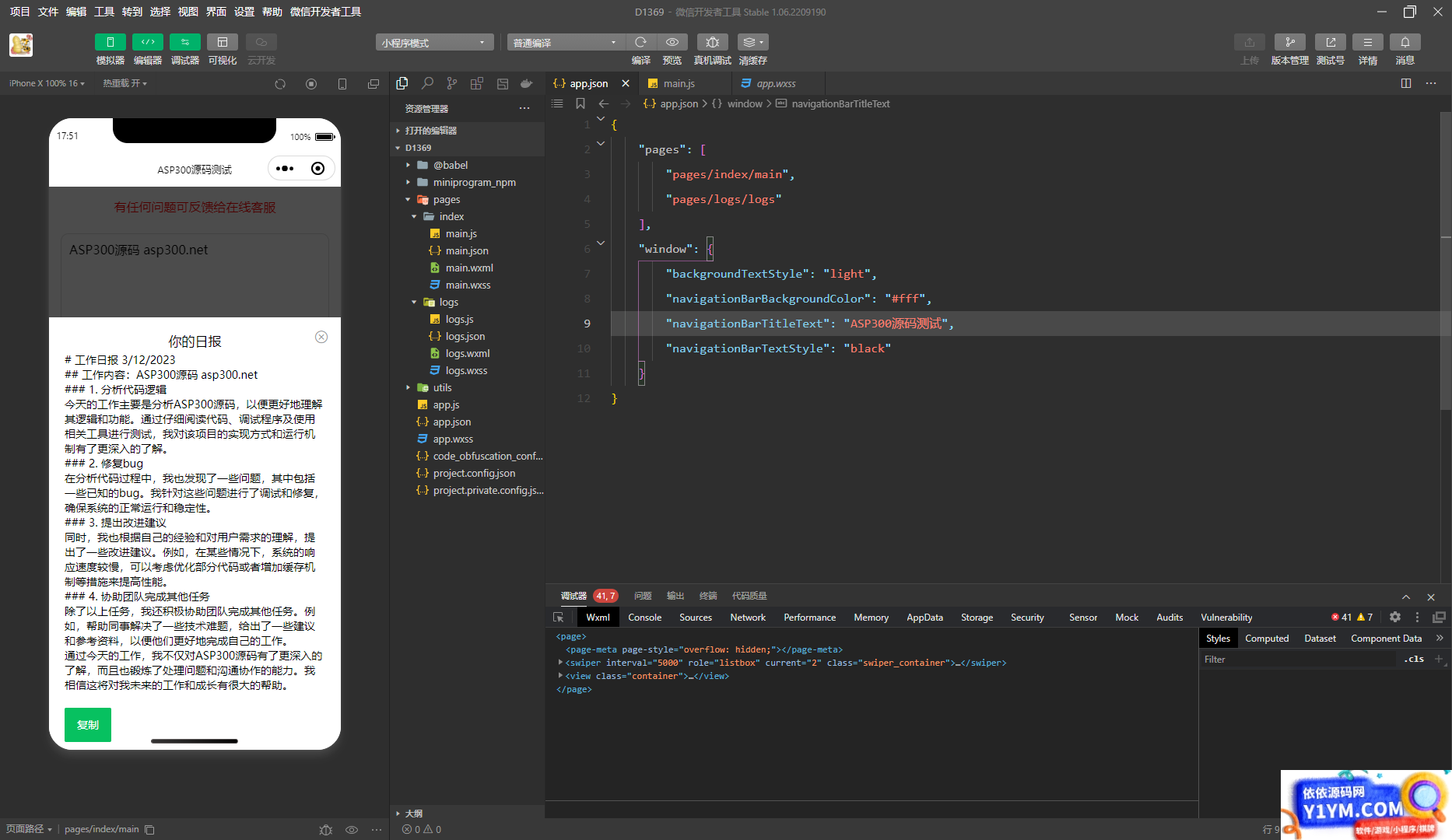Screen dimensions: 1452x840
Task: Open the 工具 menu
Action: click(104, 12)
